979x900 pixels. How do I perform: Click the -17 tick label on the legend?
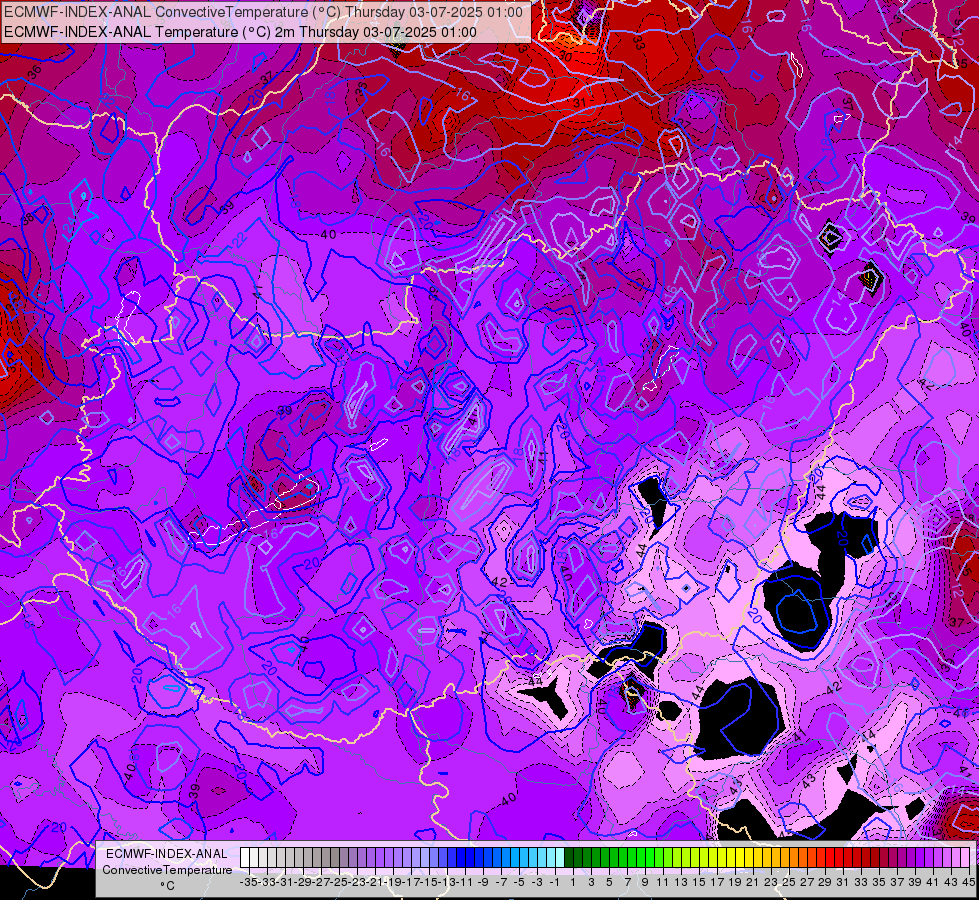(x=411, y=882)
